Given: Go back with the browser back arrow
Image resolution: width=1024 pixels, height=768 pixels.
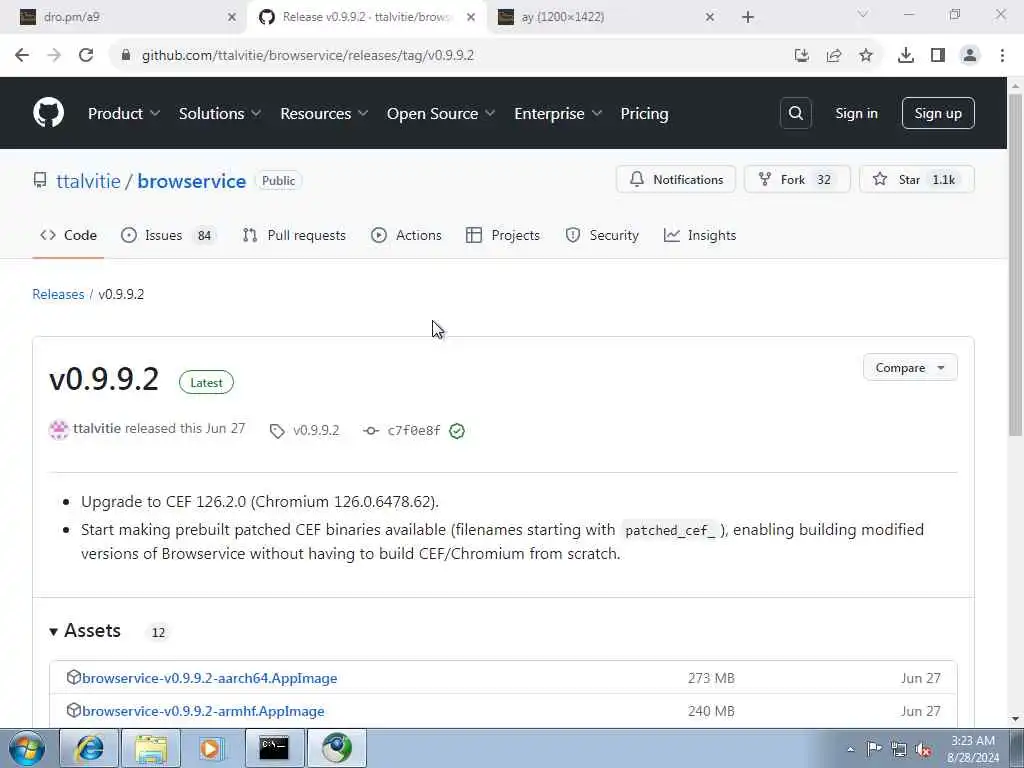Looking at the screenshot, I should (22, 55).
